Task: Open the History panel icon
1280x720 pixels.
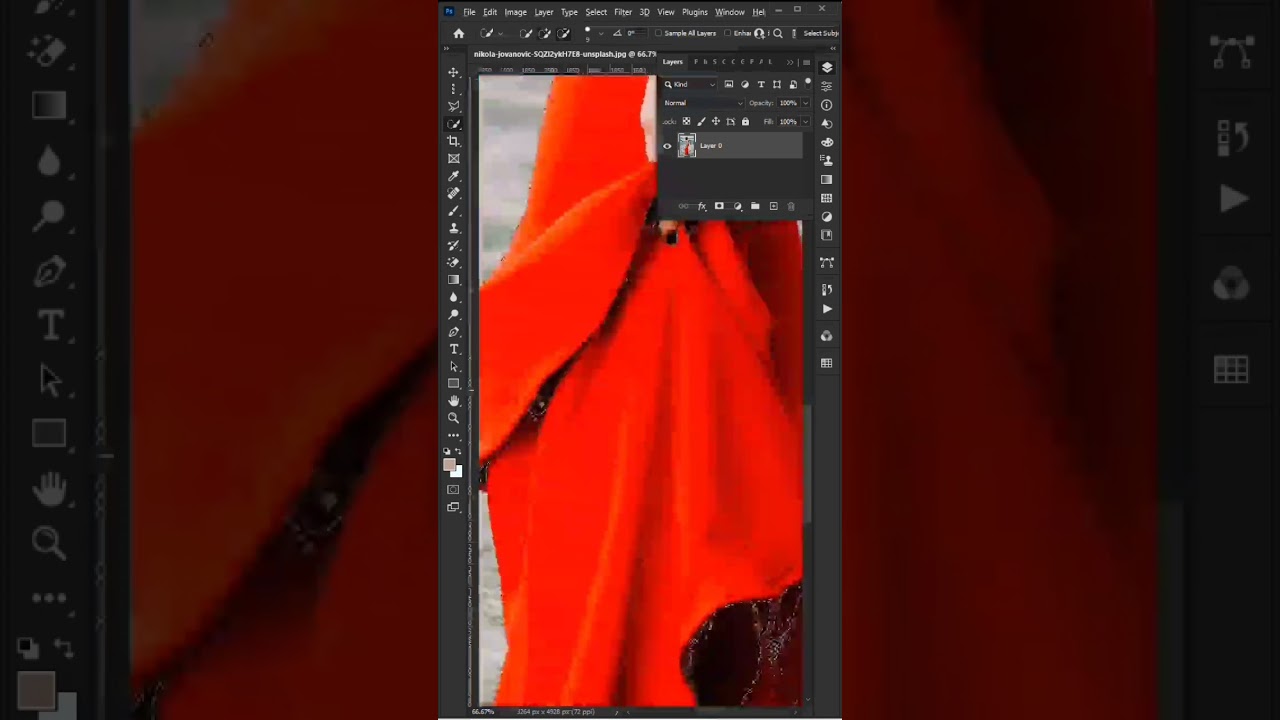Action: pyautogui.click(x=827, y=289)
